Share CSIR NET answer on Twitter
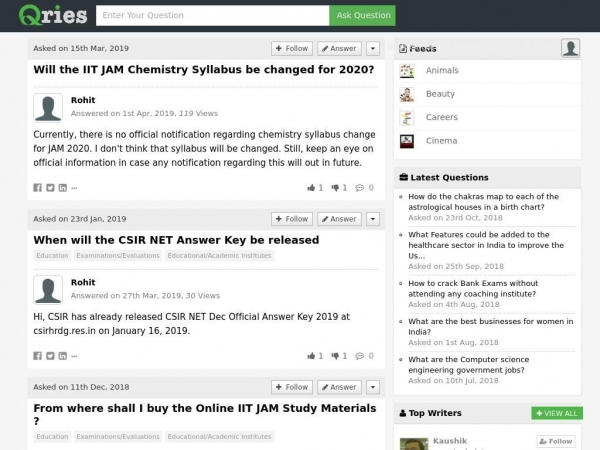 tap(50, 356)
